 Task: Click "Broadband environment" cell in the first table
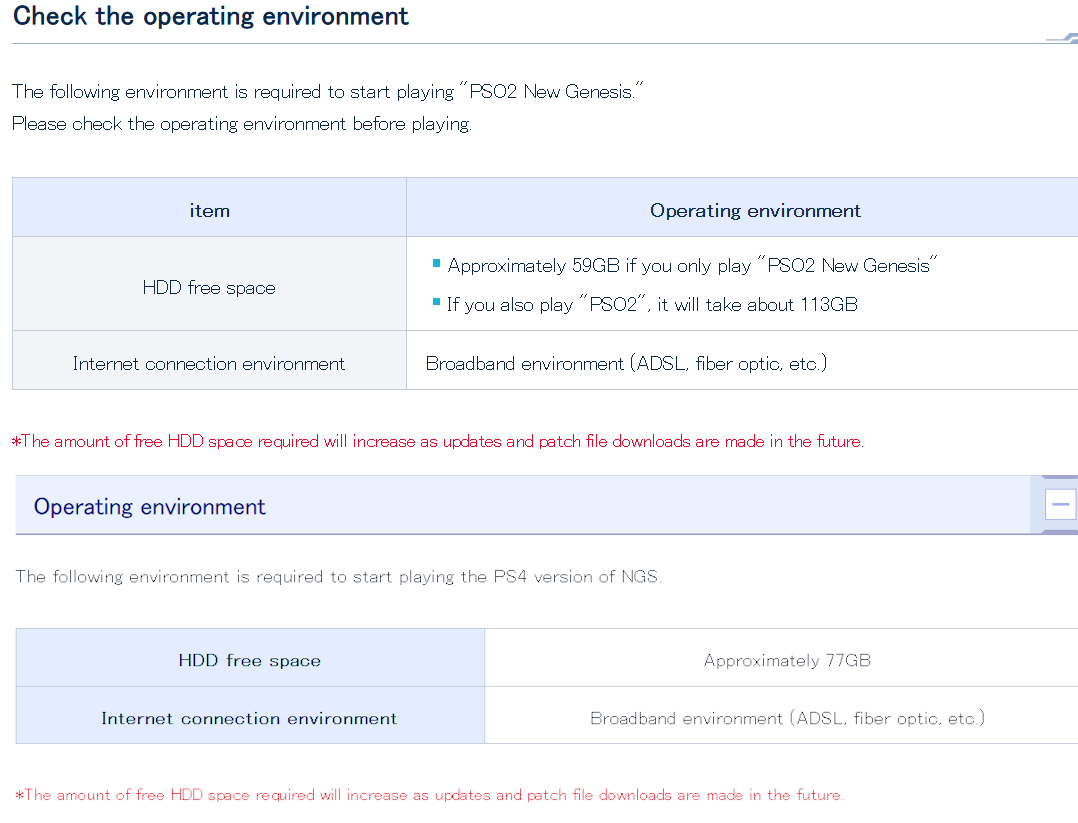(626, 364)
